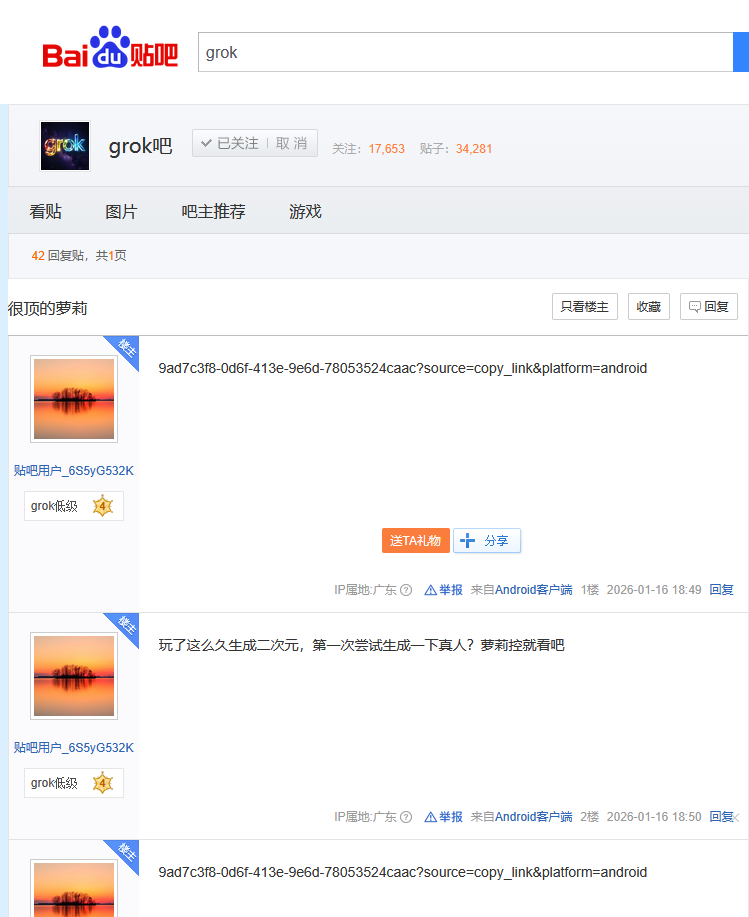
Task: Open the grok吧 bar title link
Action: (140, 146)
